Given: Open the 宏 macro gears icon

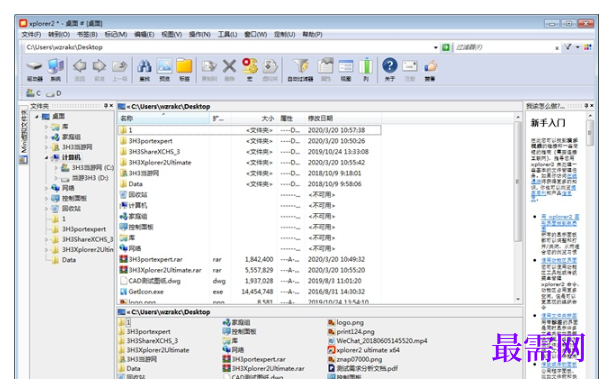Looking at the screenshot, I should click(x=249, y=70).
